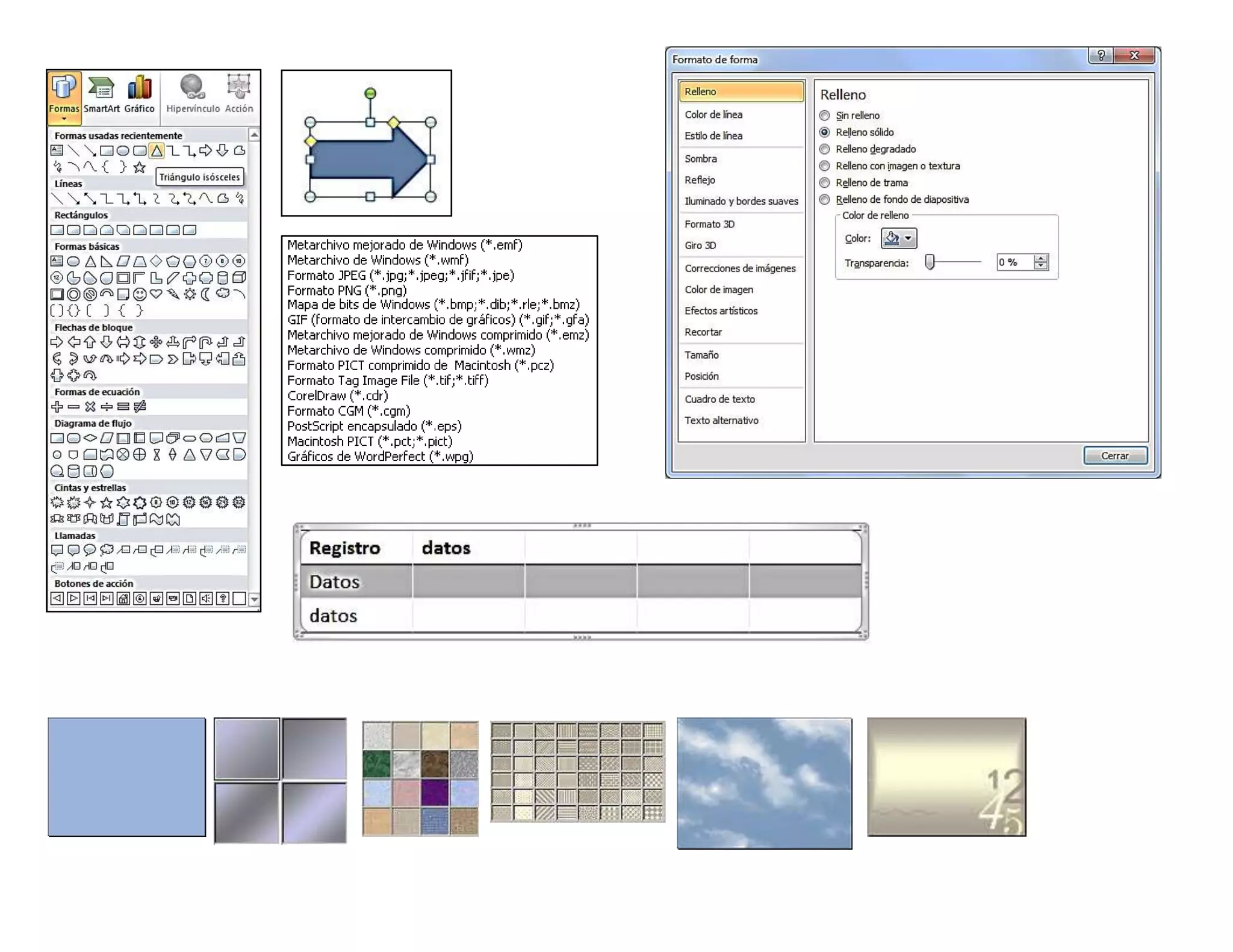
Task: Click the Gráfico chart icon
Action: (139, 88)
